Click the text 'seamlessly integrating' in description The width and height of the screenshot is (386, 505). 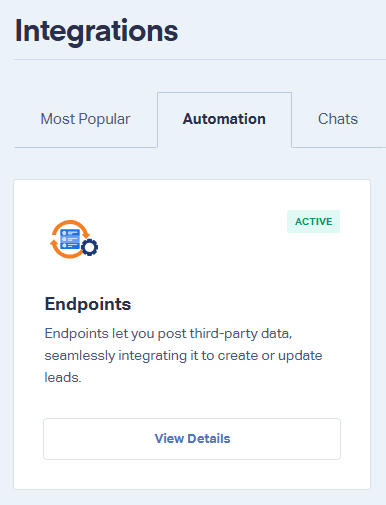(116, 356)
